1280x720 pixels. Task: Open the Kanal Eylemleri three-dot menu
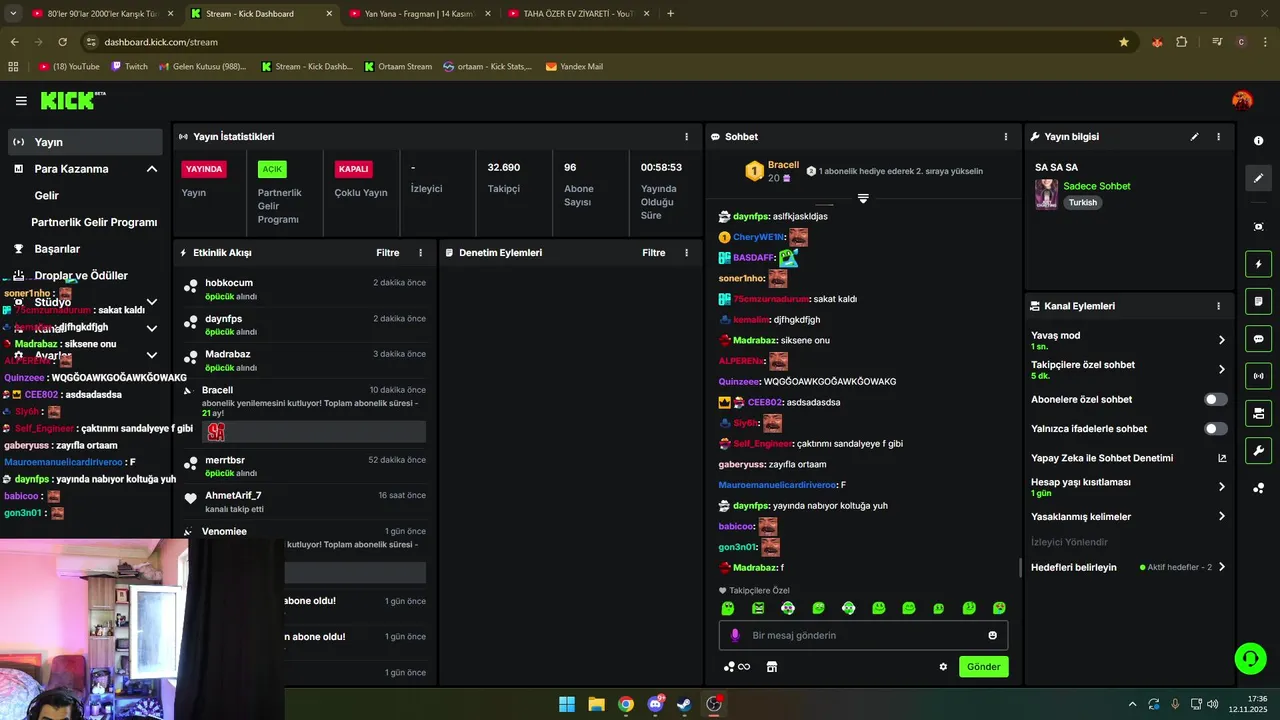pyautogui.click(x=1218, y=306)
